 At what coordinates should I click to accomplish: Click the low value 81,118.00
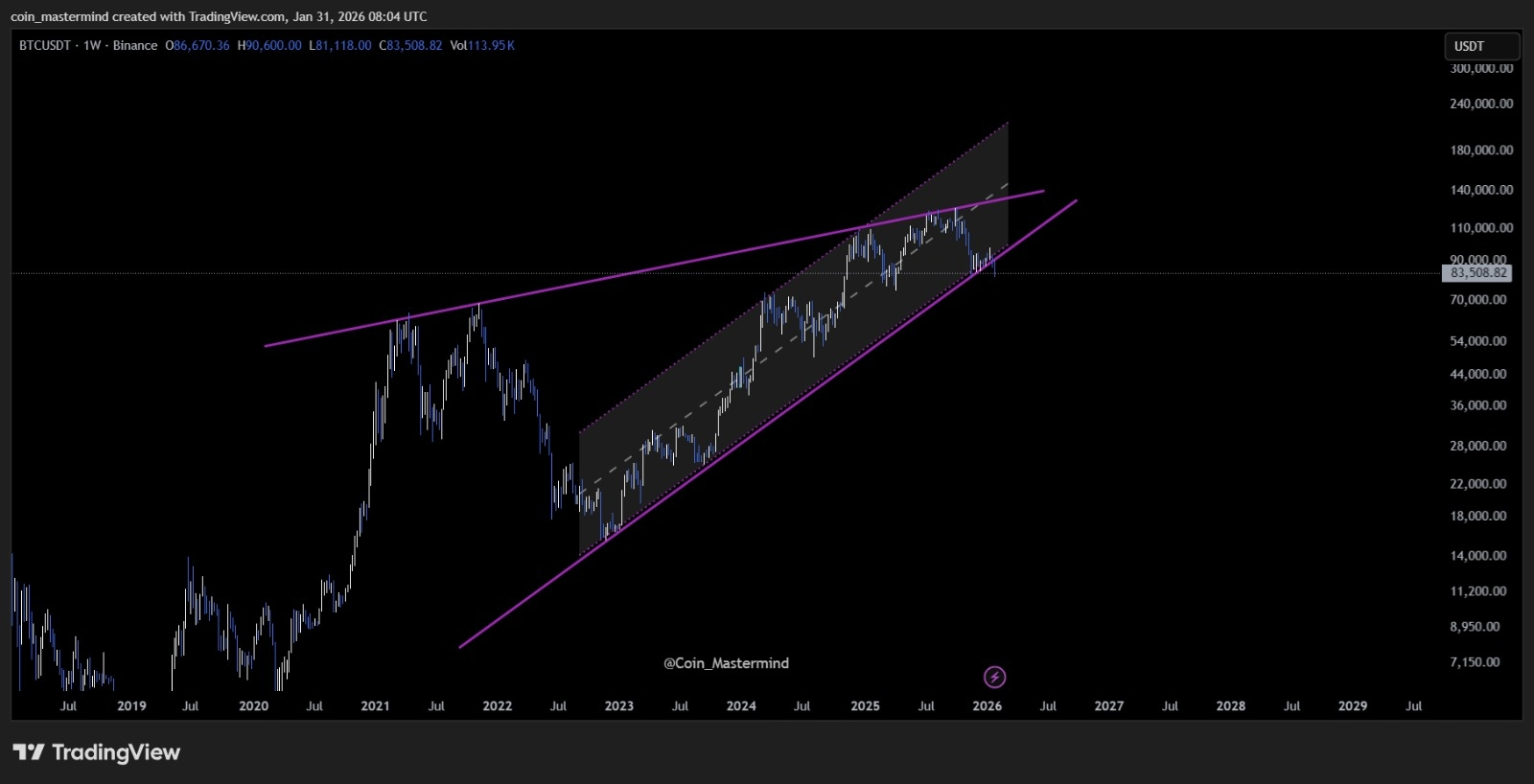tap(343, 45)
